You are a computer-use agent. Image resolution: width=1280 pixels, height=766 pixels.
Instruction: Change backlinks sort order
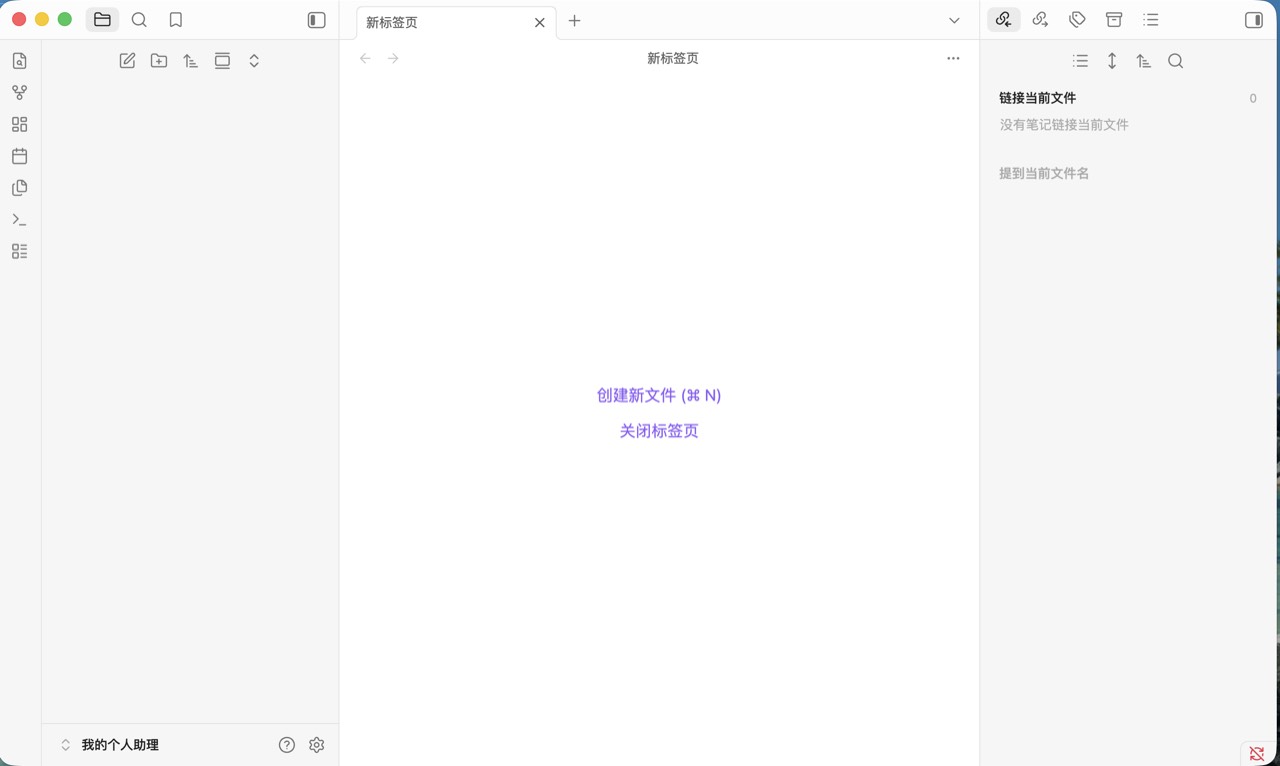1144,61
